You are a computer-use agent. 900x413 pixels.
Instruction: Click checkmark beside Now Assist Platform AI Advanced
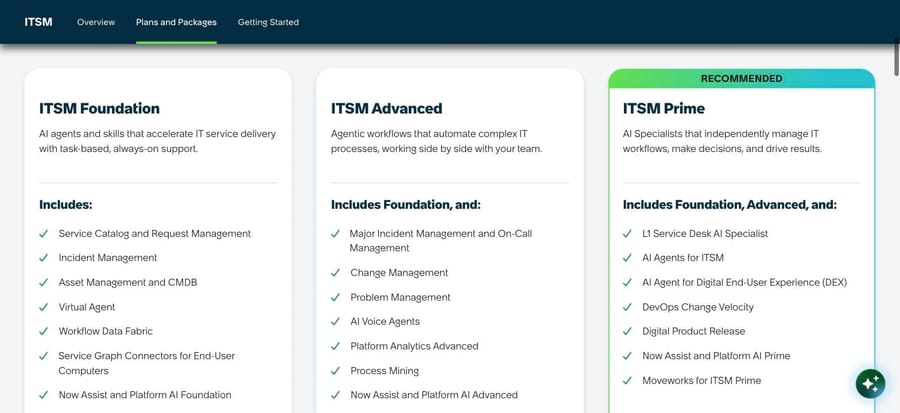pyautogui.click(x=335, y=395)
